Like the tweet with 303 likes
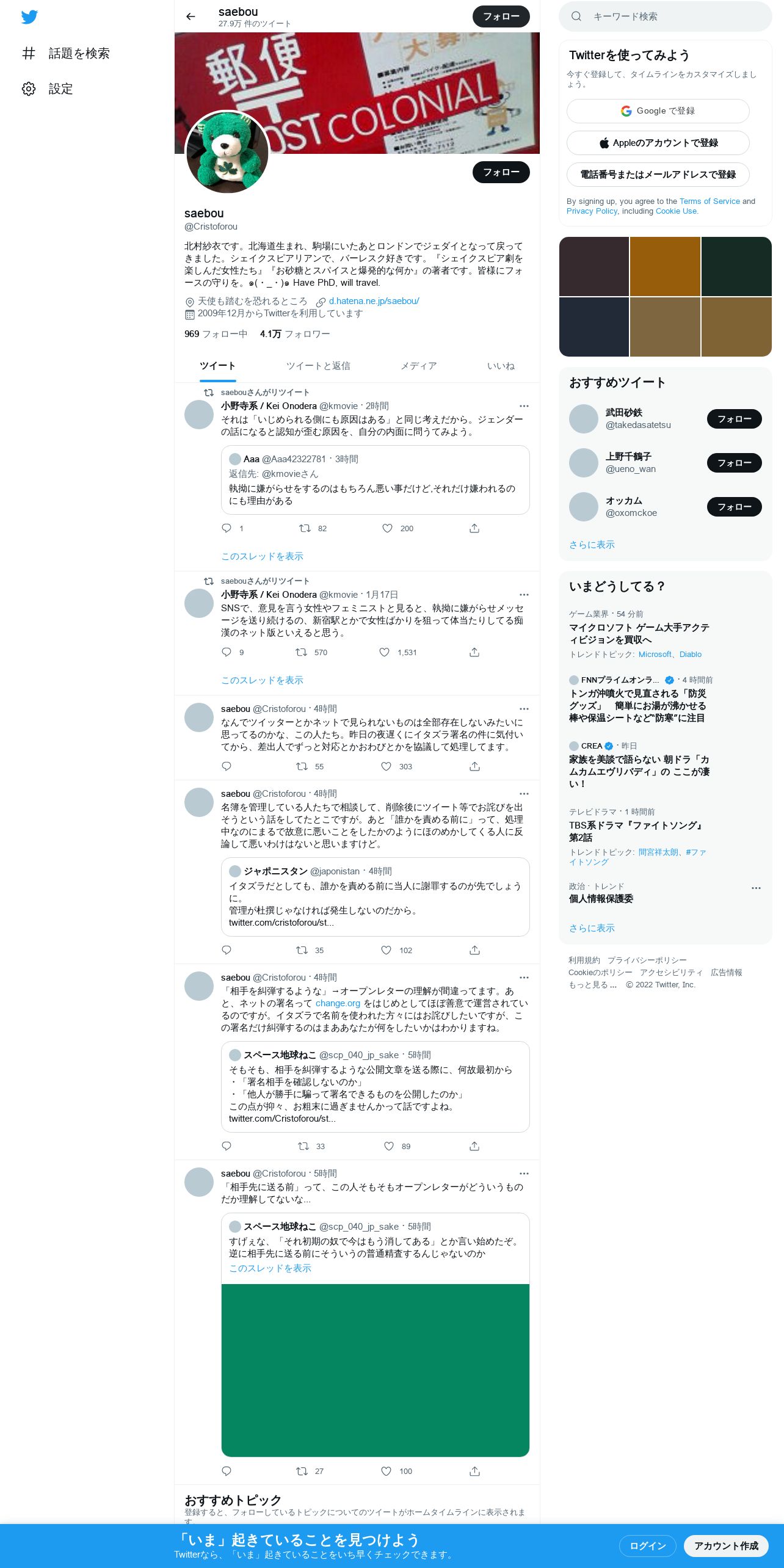The height and width of the screenshot is (1568, 784). click(x=386, y=766)
